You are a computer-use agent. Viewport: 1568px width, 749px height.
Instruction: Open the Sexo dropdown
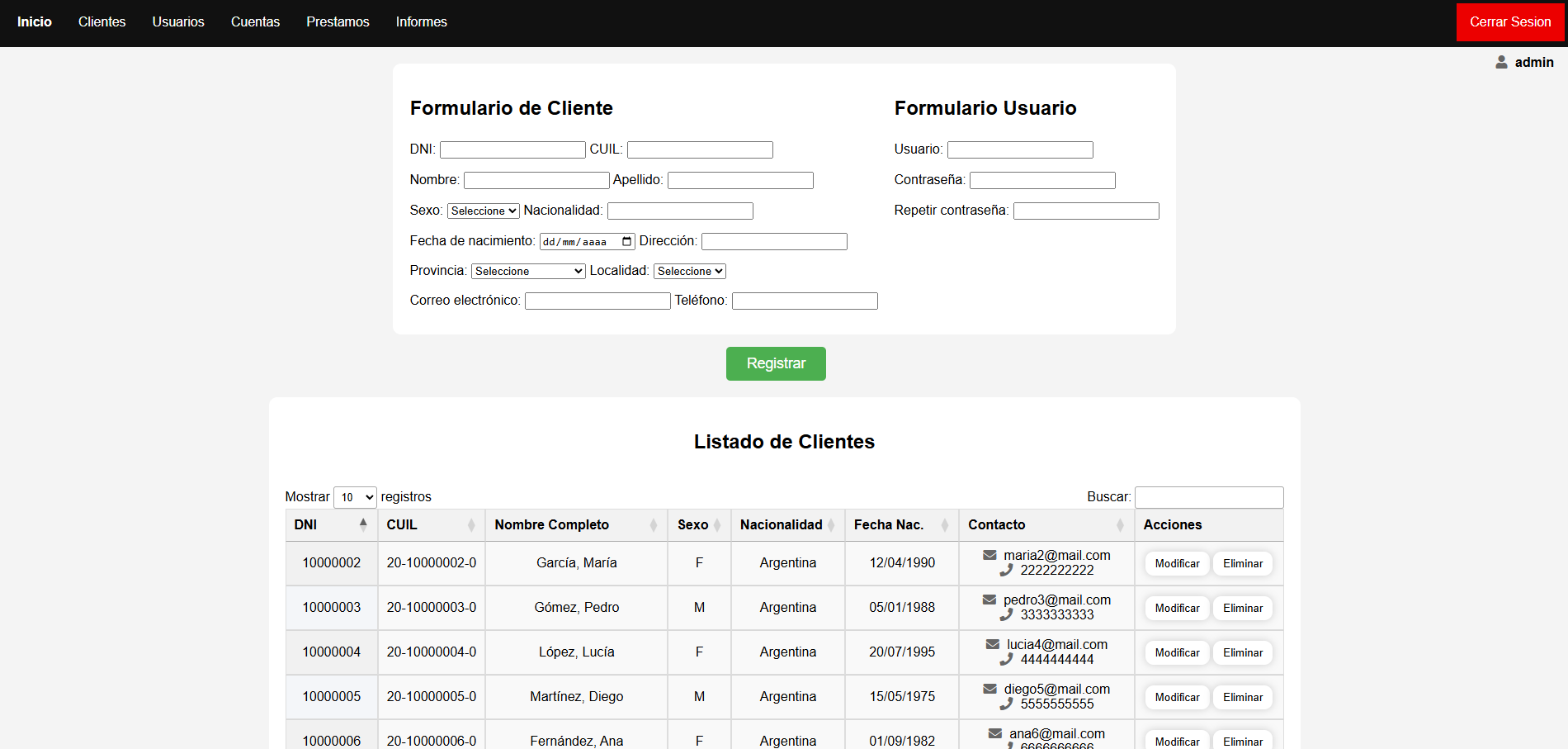coord(483,211)
